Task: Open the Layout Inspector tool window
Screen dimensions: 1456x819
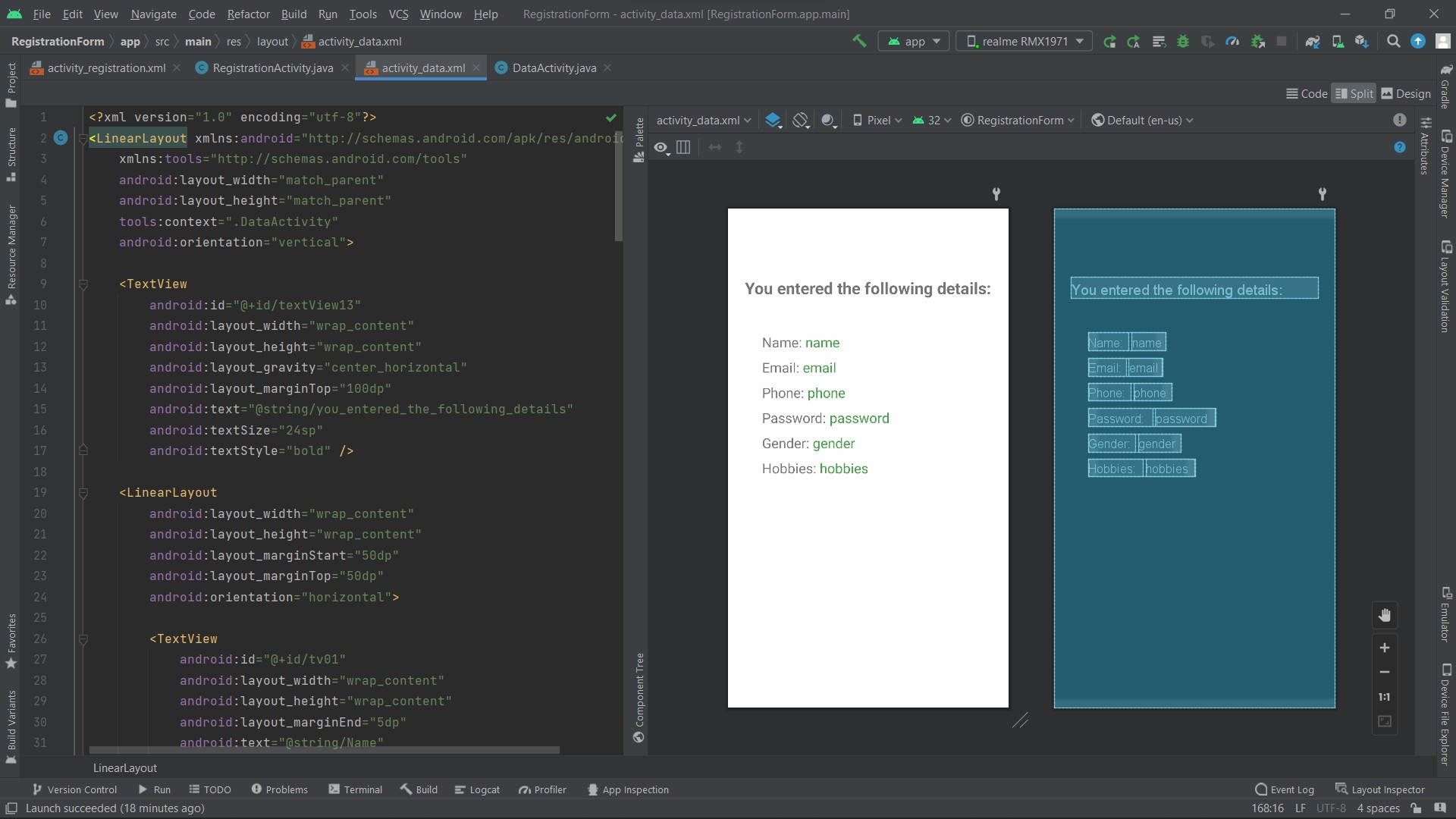Action: pyautogui.click(x=1380, y=789)
